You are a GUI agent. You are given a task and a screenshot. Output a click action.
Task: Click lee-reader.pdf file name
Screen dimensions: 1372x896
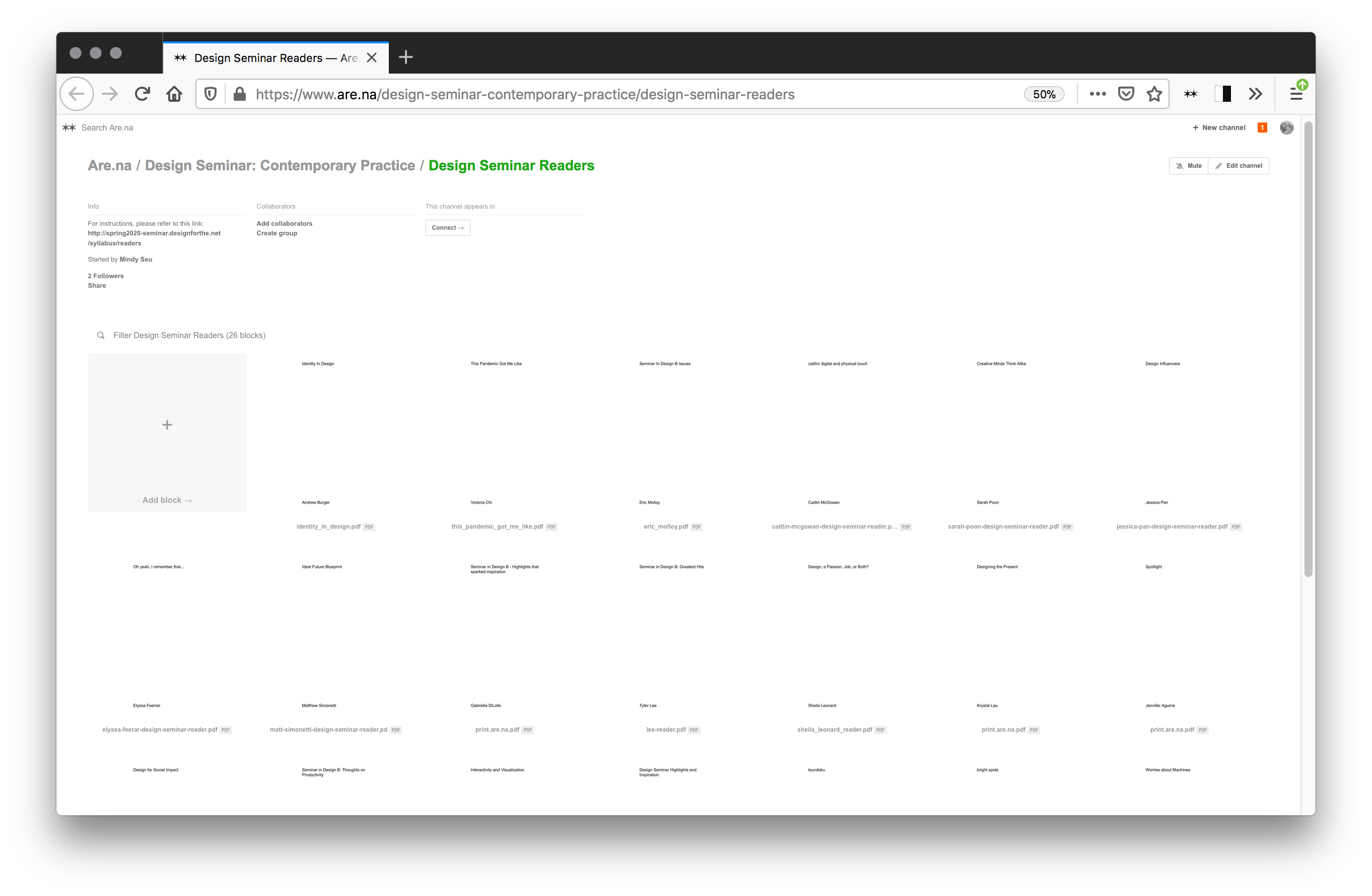[666, 730]
